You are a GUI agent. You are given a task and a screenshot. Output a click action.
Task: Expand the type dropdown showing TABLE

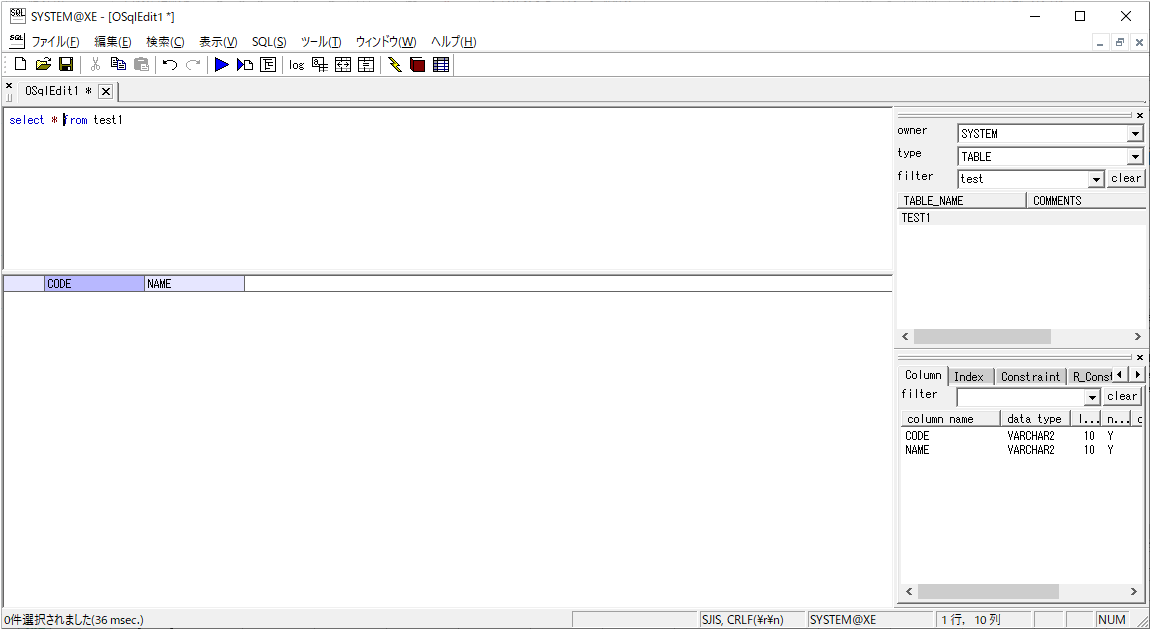1136,156
